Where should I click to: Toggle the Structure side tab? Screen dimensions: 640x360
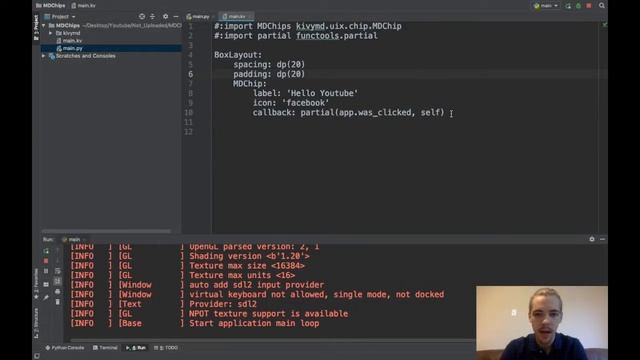pyautogui.click(x=36, y=323)
